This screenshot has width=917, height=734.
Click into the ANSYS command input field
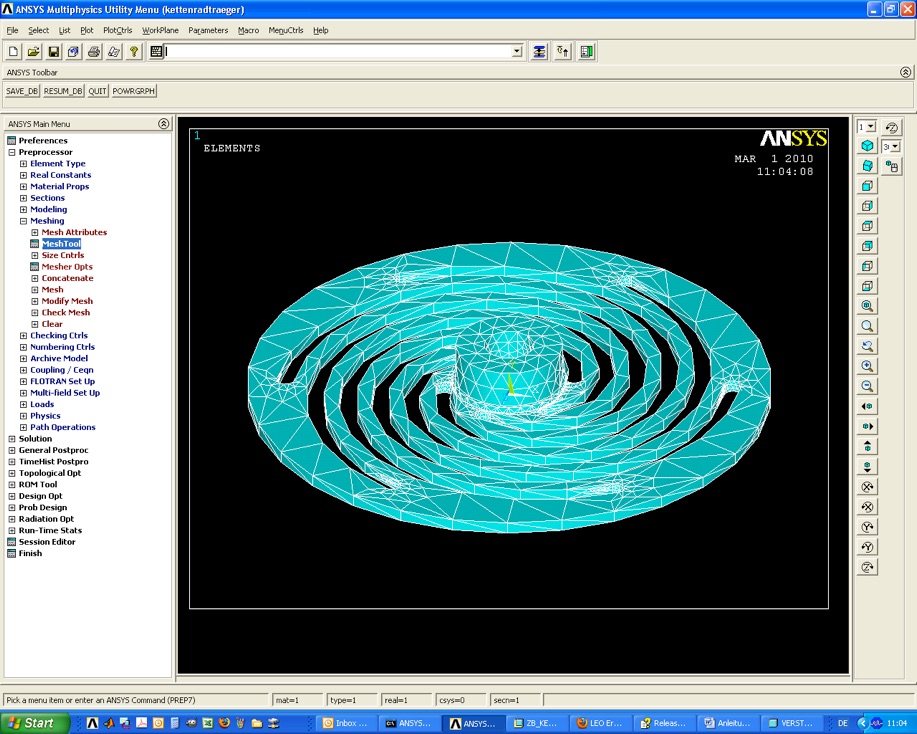click(x=338, y=51)
